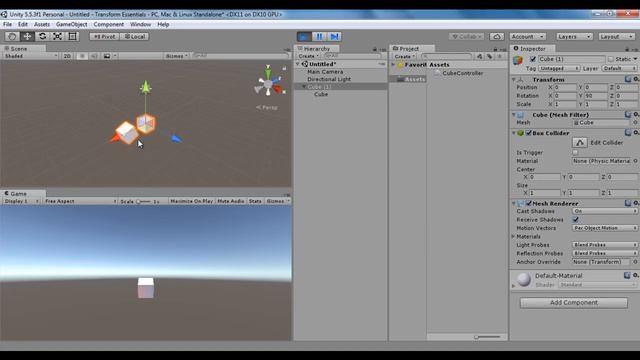Open the Layers dropdown
Image resolution: width=640 pixels, height=360 pixels.
coord(574,37)
